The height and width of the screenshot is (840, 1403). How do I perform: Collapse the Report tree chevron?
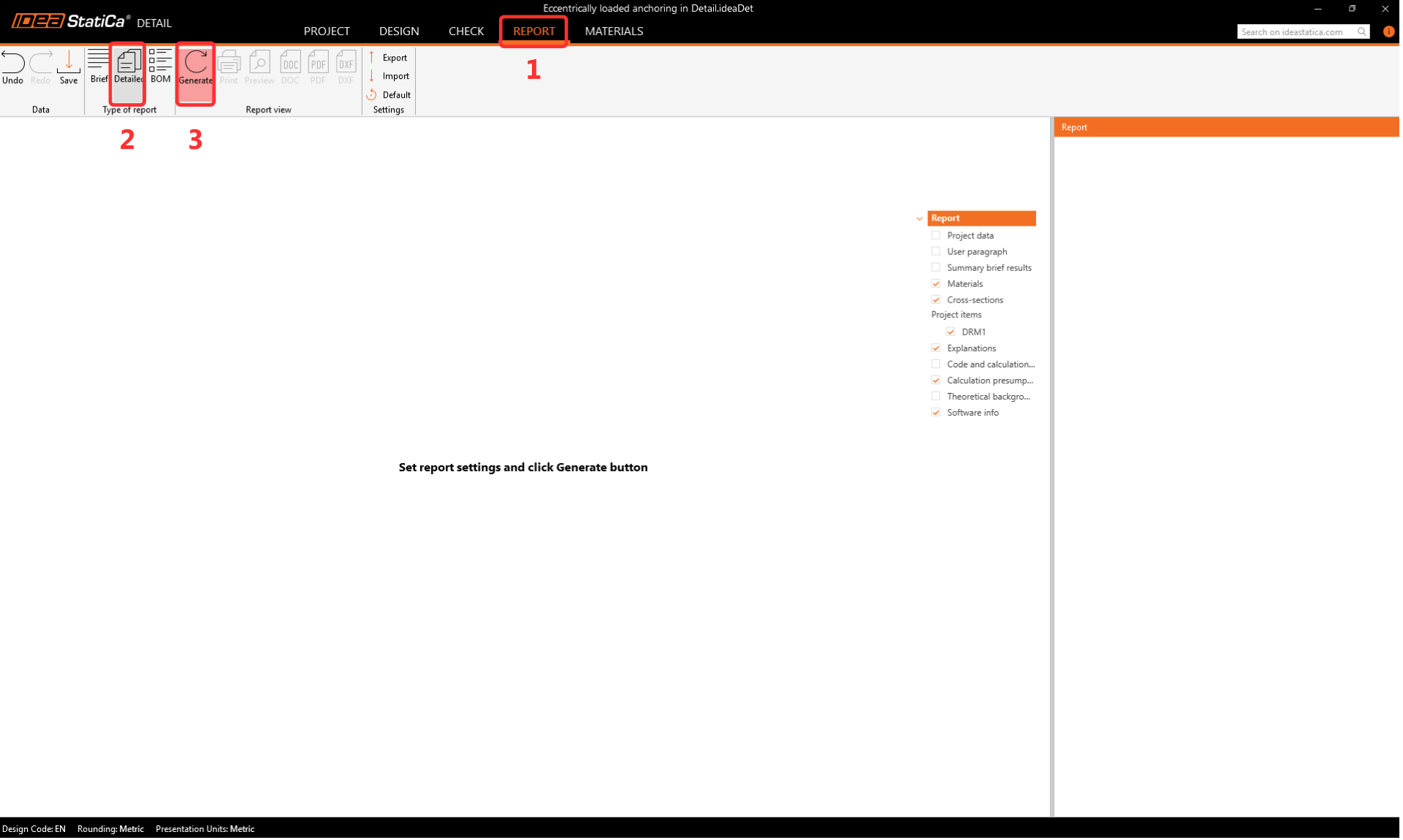click(x=919, y=218)
